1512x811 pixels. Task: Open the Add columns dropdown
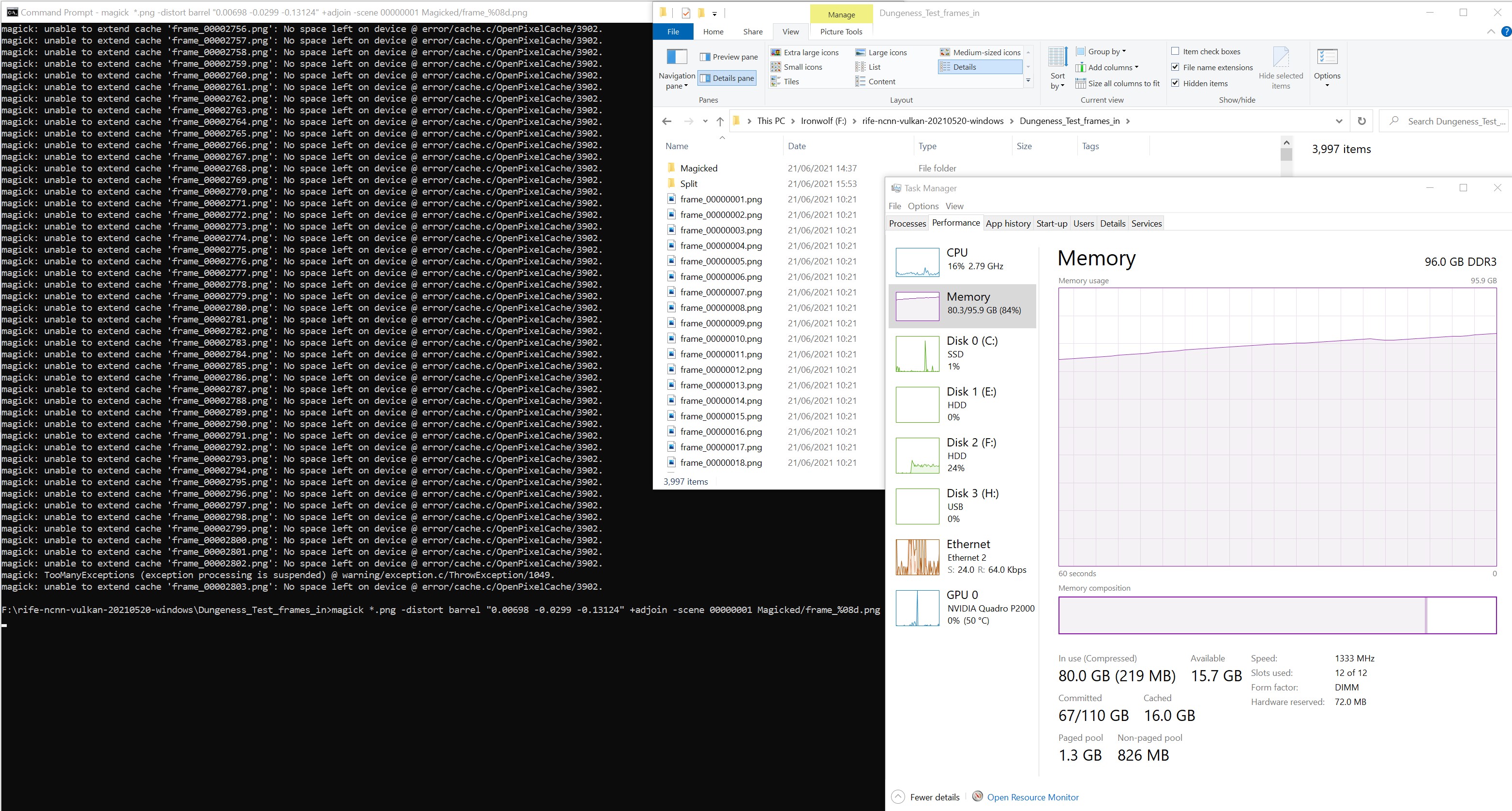(x=1107, y=67)
